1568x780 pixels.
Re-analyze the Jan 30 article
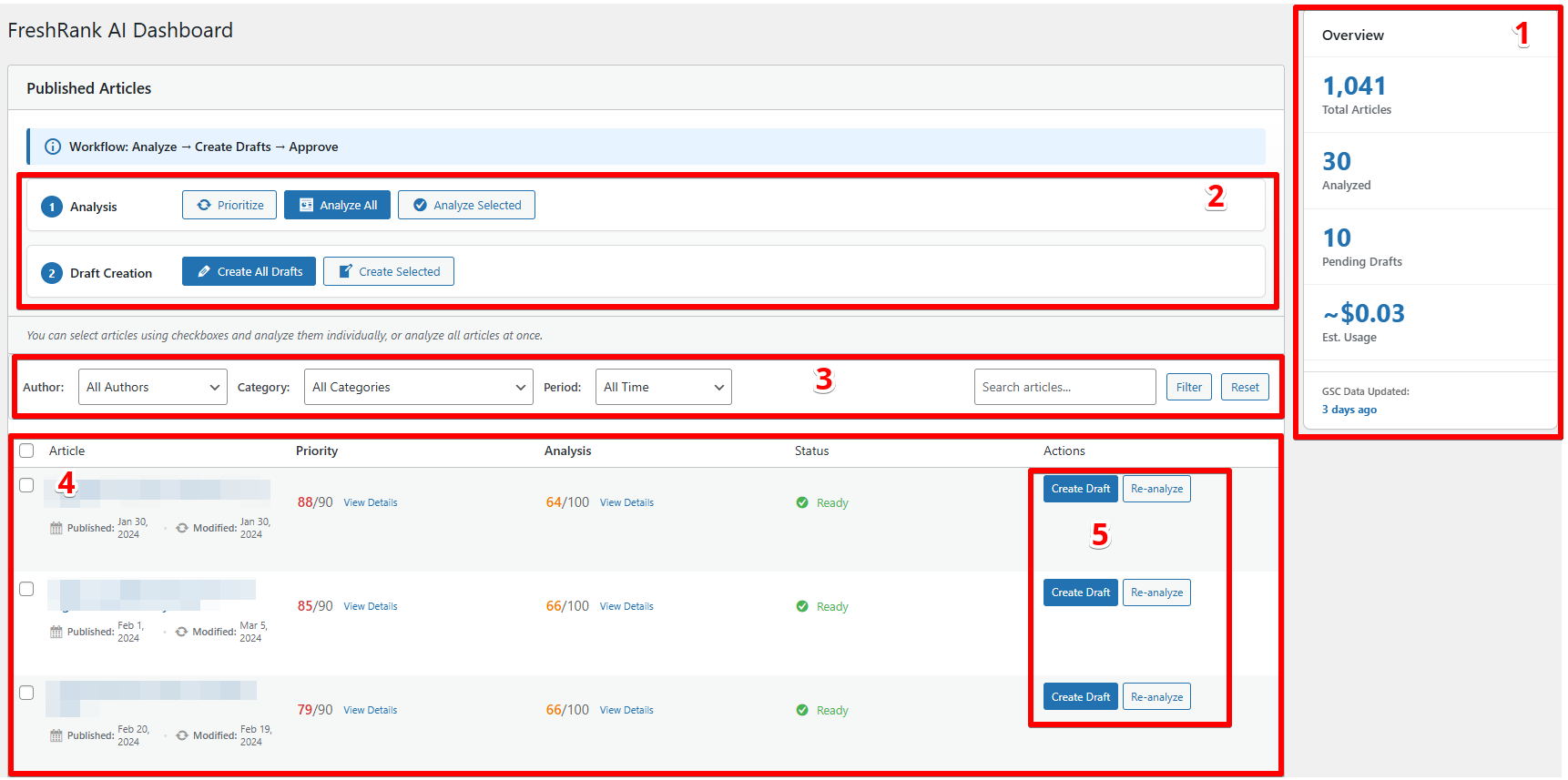pos(1156,489)
